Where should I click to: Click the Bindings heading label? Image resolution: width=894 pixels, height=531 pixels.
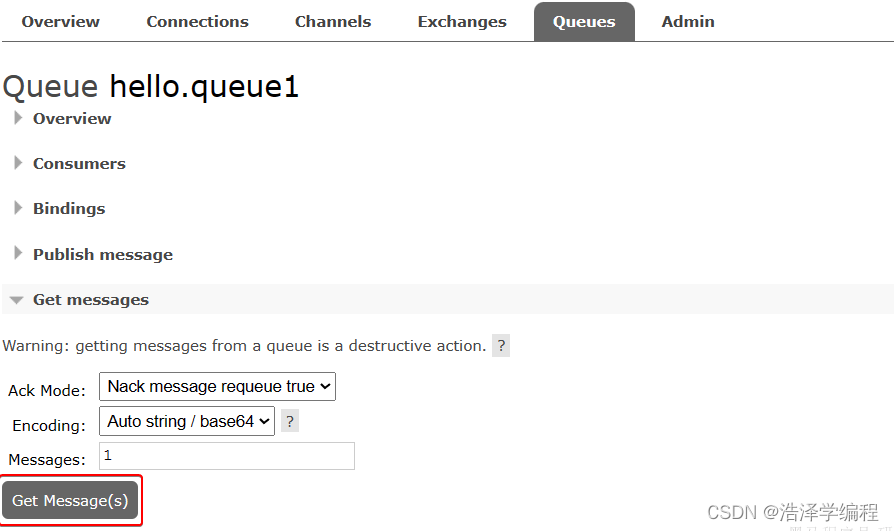pos(69,209)
